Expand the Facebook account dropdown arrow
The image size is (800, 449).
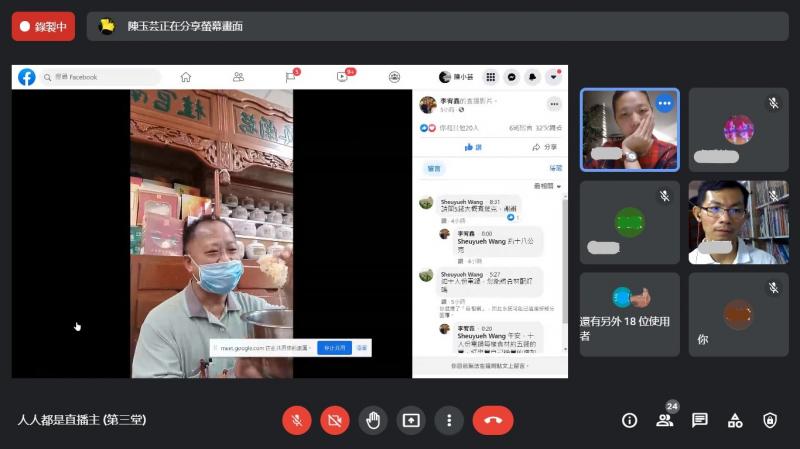tap(553, 77)
